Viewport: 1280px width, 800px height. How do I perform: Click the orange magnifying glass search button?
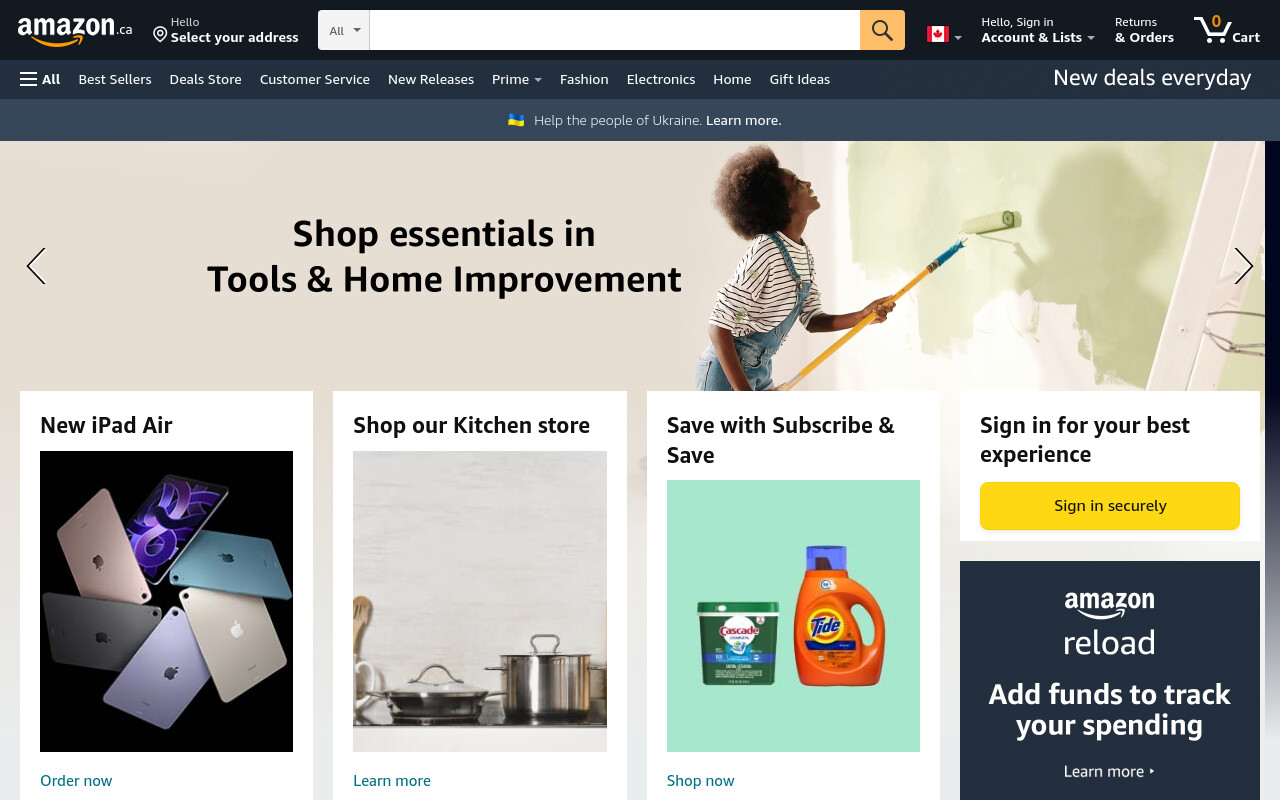pos(882,30)
